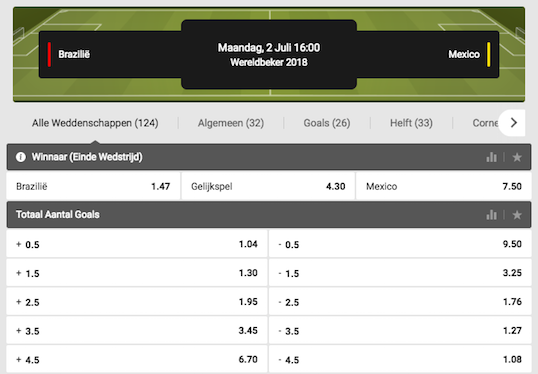
Task: Select Gelijkspel odds 4.30
Action: point(268,186)
